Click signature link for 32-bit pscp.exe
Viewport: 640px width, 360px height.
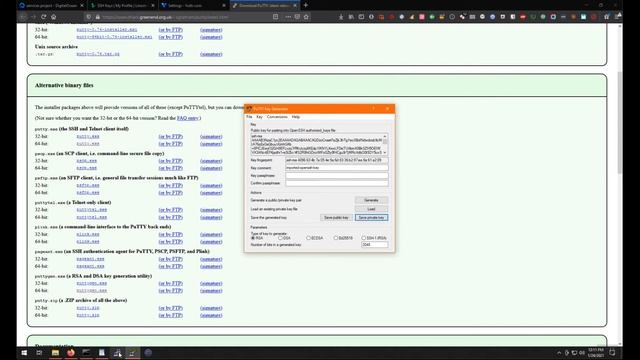tap(211, 161)
